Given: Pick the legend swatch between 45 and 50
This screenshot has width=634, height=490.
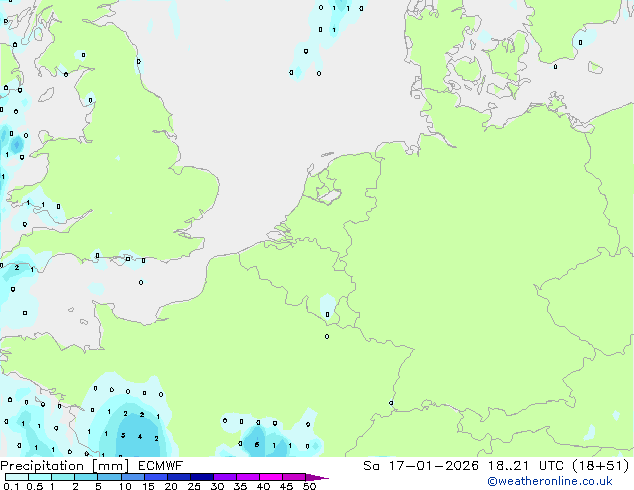Looking at the screenshot, I should (294, 477).
